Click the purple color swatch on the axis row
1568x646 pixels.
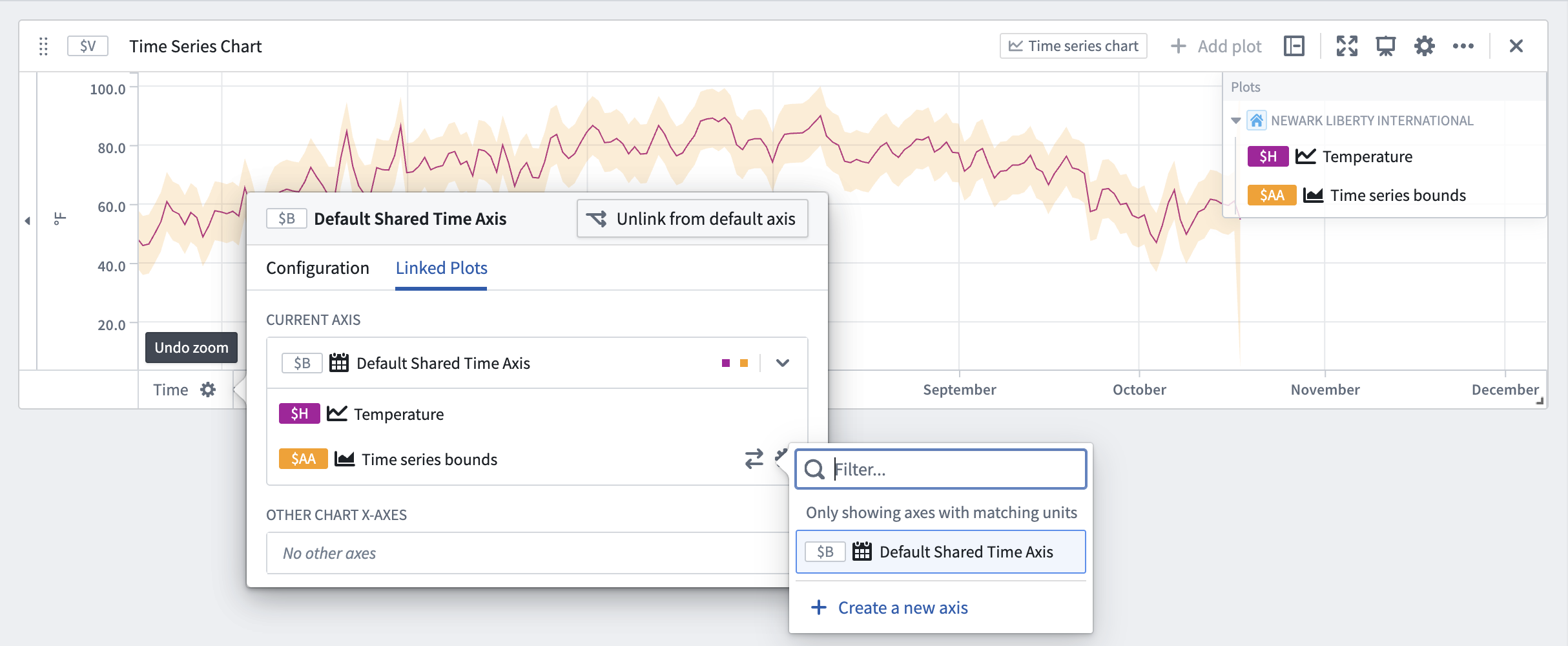coord(725,362)
